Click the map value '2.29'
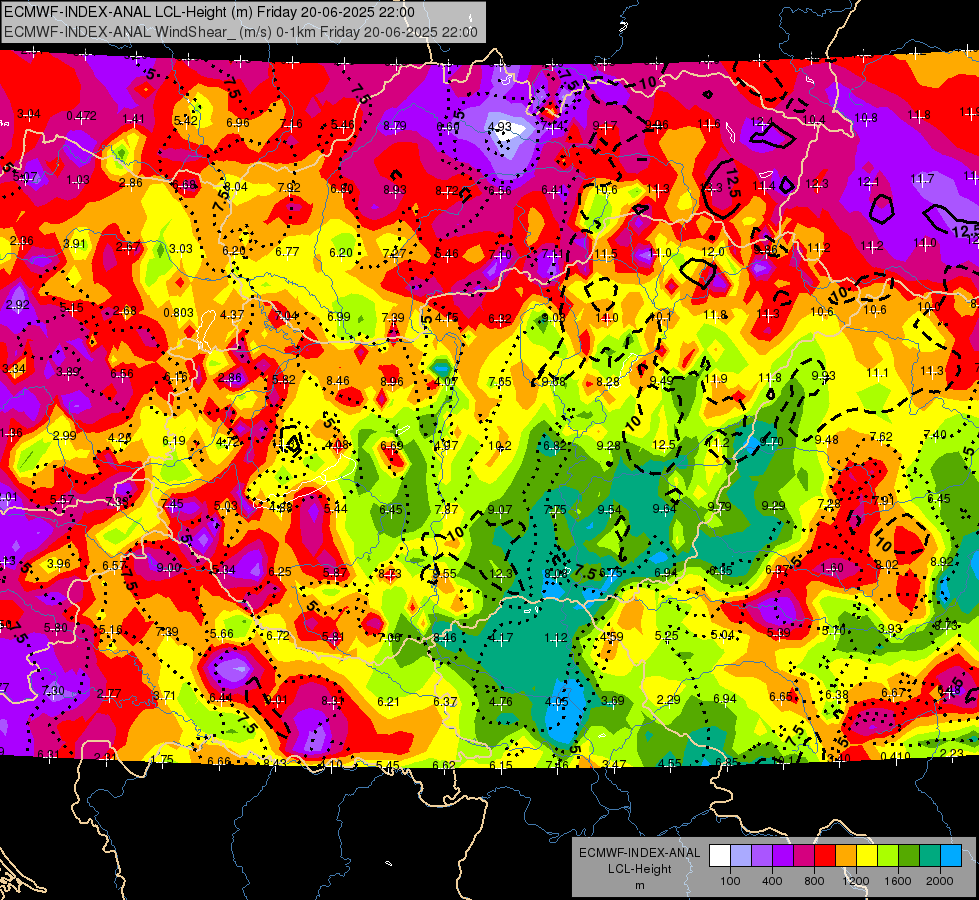979x900 pixels. click(x=668, y=699)
